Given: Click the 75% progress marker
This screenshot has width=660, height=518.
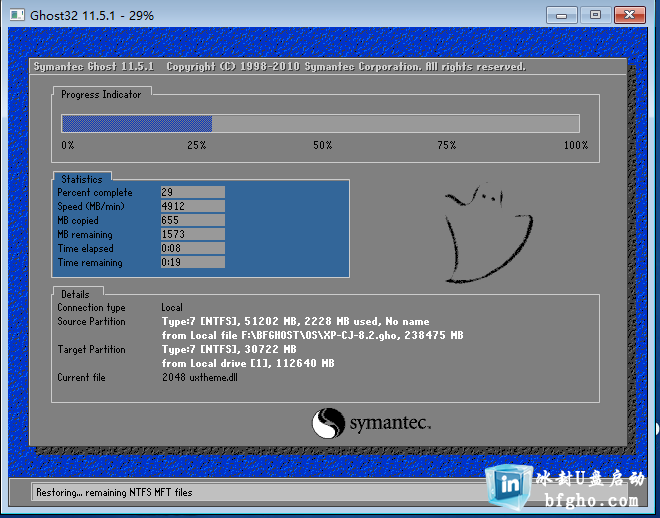Looking at the screenshot, I should (447, 145).
